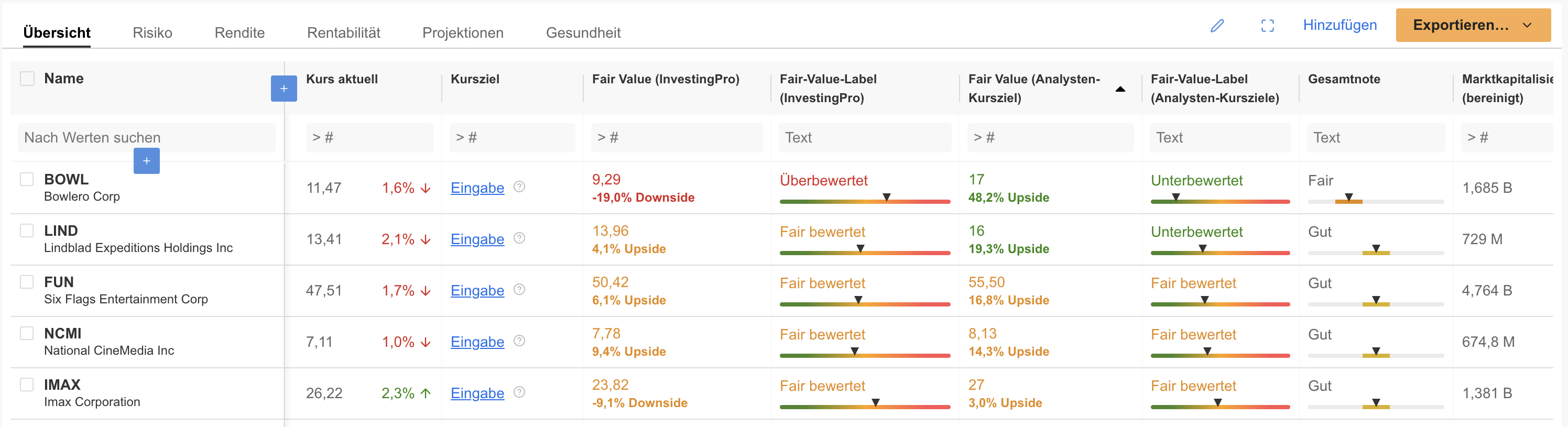
Task: Click the green up arrow for IMAX
Action: pos(426,393)
